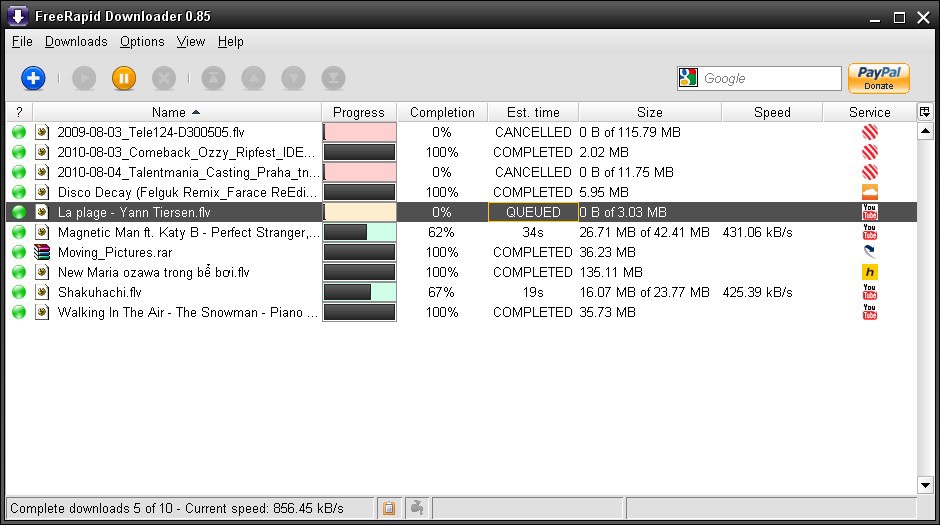This screenshot has width=940, height=525.
Task: Select New Maria ozawa trong bể bơi.flv
Action: tap(153, 272)
